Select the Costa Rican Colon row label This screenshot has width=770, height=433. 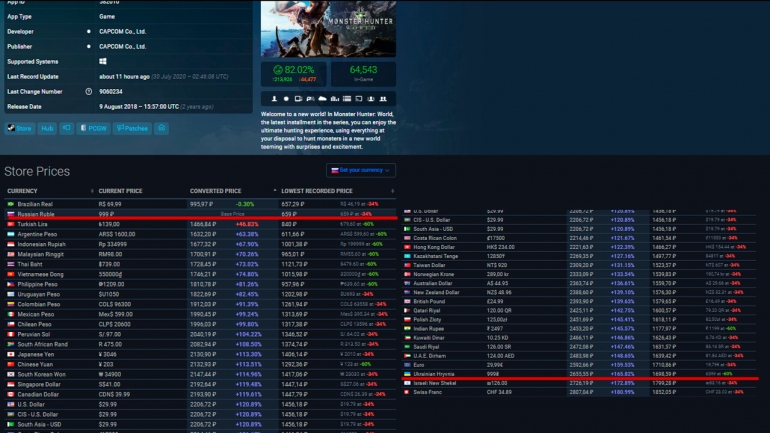pyautogui.click(x=435, y=238)
